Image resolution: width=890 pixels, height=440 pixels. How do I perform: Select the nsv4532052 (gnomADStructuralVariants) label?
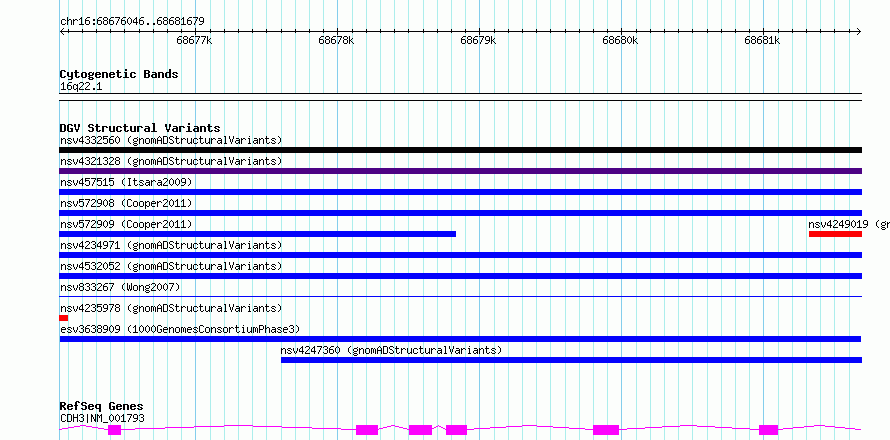(x=171, y=266)
